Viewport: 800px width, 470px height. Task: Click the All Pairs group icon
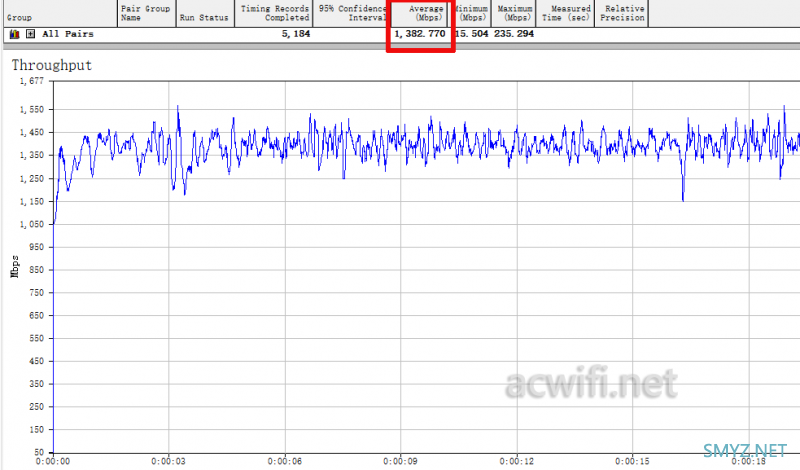[14, 33]
